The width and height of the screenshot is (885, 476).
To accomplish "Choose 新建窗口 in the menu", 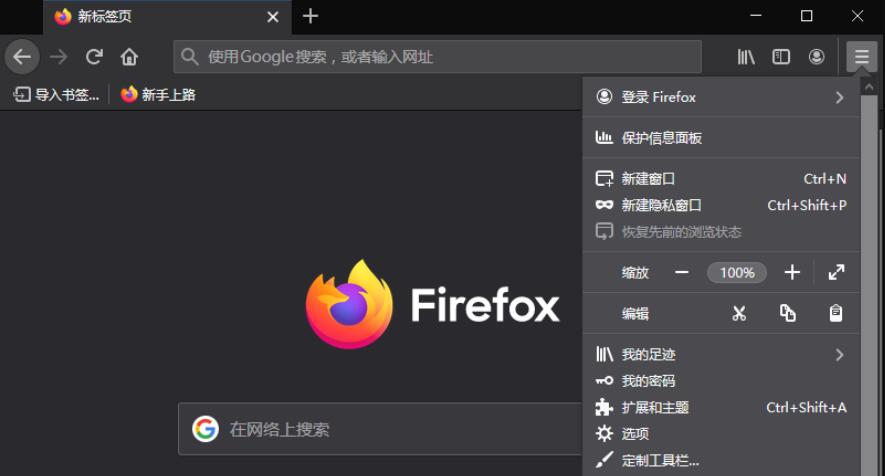I will click(721, 178).
